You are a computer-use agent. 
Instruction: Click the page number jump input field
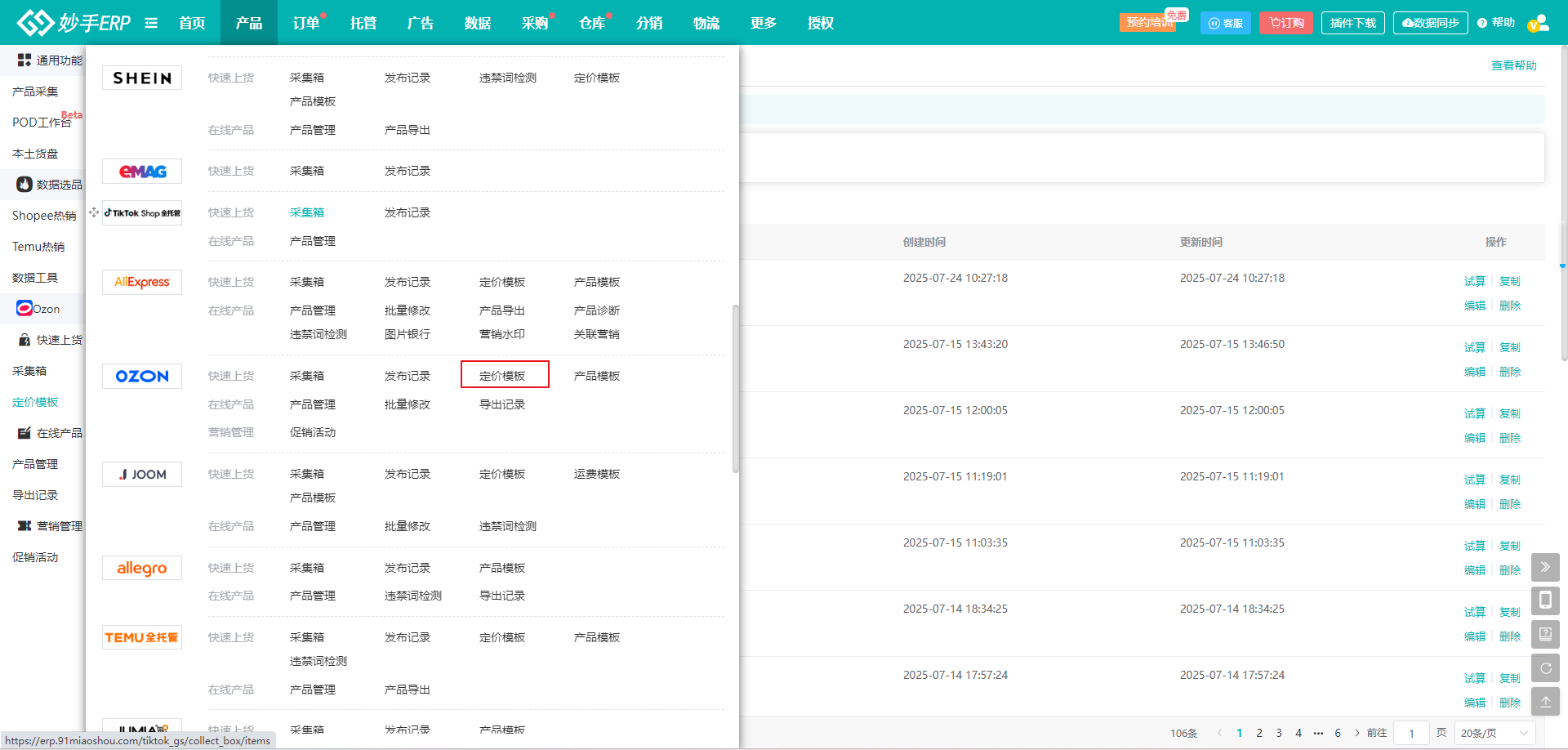coord(1411,733)
